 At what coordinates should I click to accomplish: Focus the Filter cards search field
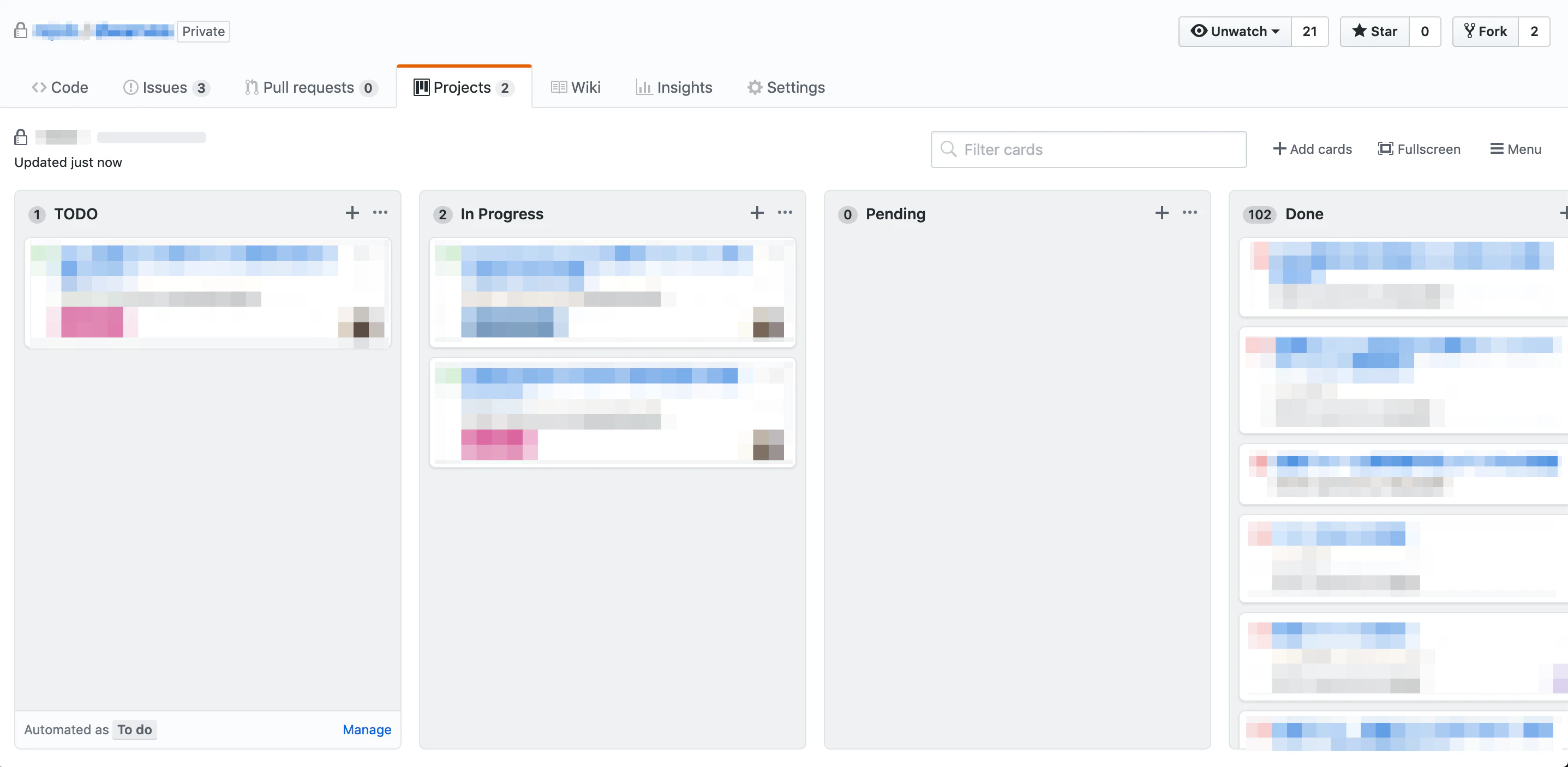click(x=1088, y=149)
